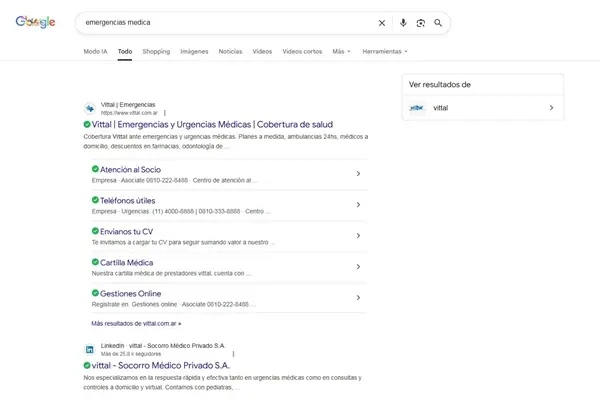Click 'Vittal | Emergencias' site name text
The image size is (600, 400).
[x=128, y=105]
